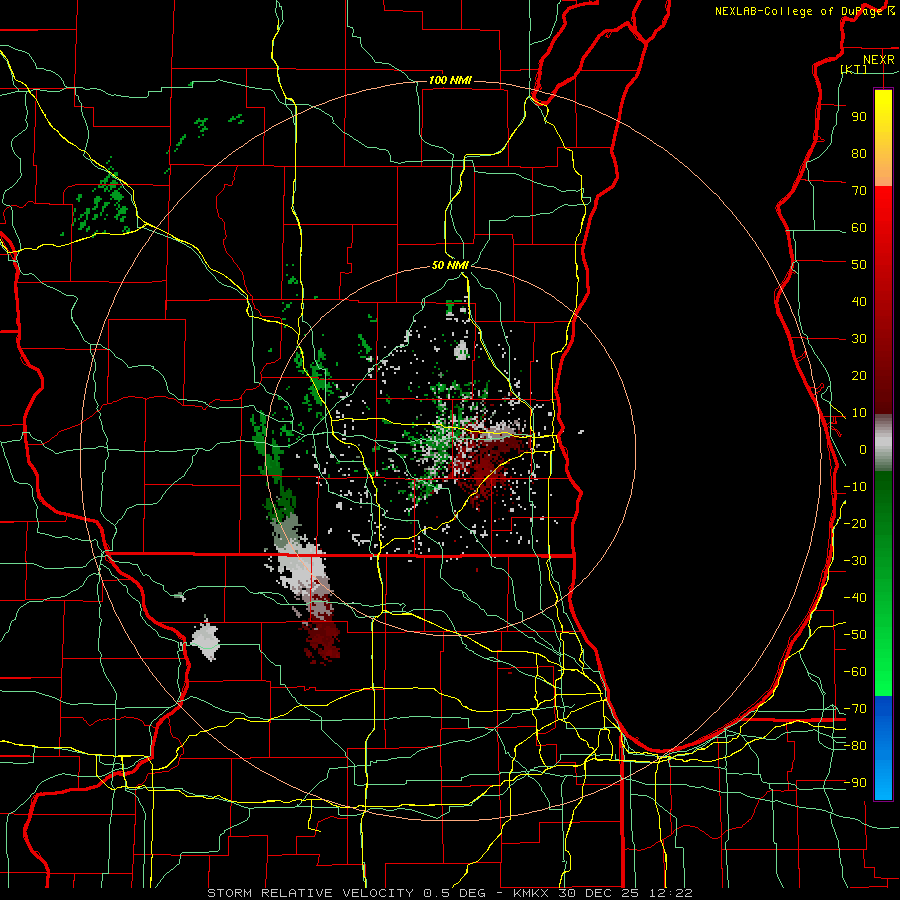Click the STORM RELATIVE VELOCITY caption text

310,893
